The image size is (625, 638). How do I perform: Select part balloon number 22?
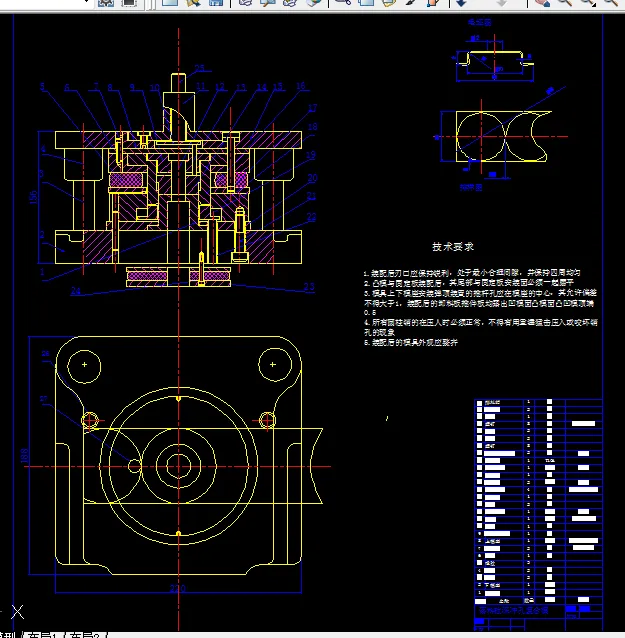311,217
